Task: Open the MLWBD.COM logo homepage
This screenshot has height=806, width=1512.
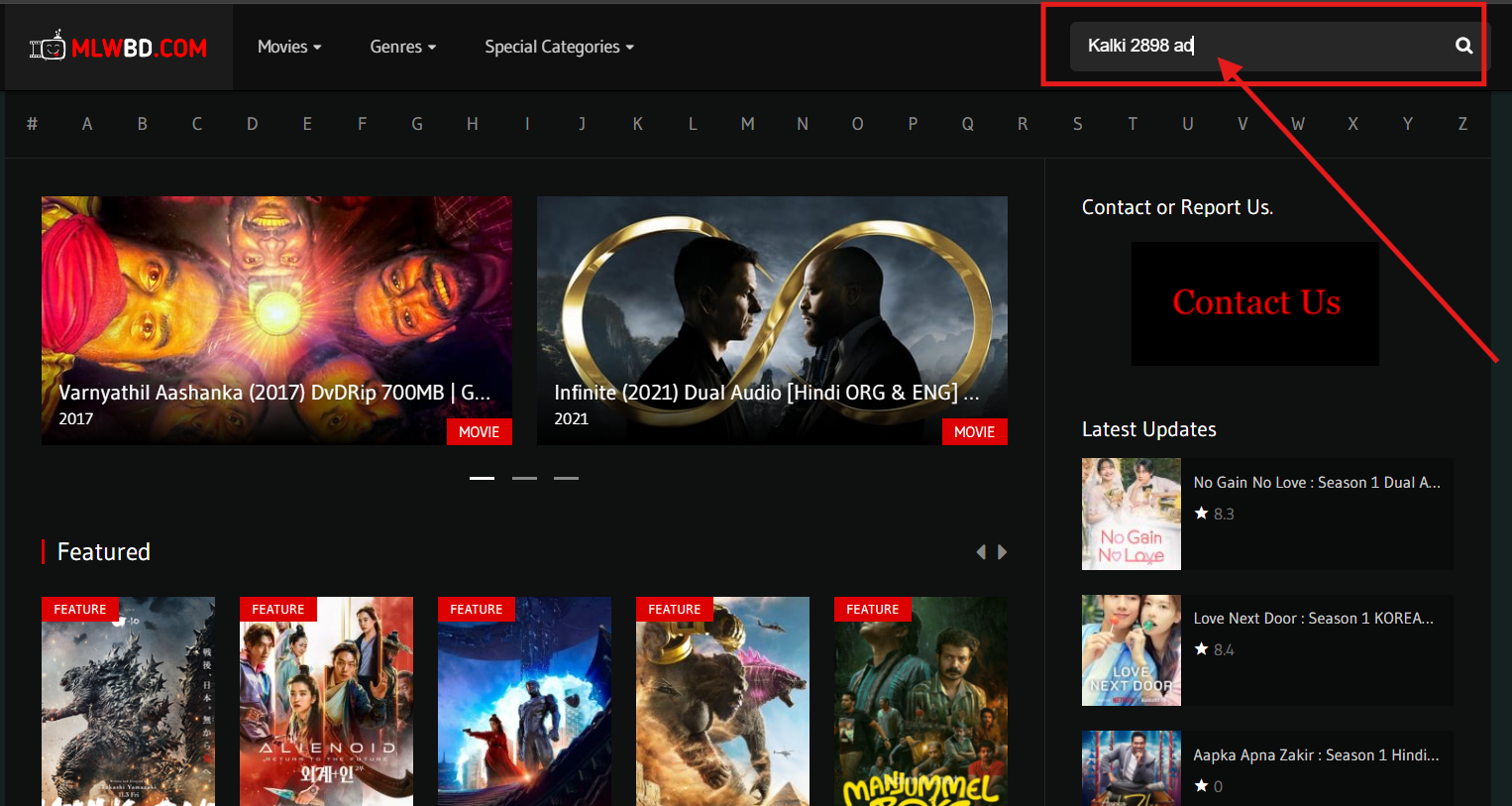Action: click(x=119, y=47)
